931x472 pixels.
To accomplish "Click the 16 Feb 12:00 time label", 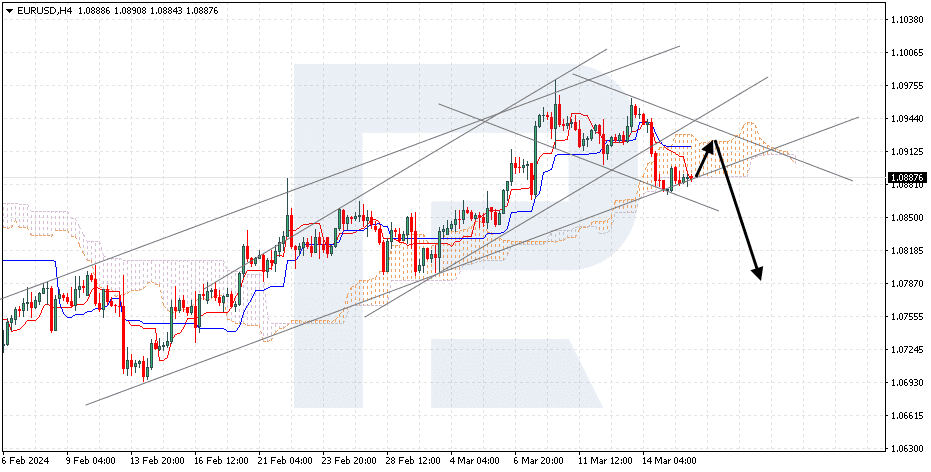I will click(220, 461).
